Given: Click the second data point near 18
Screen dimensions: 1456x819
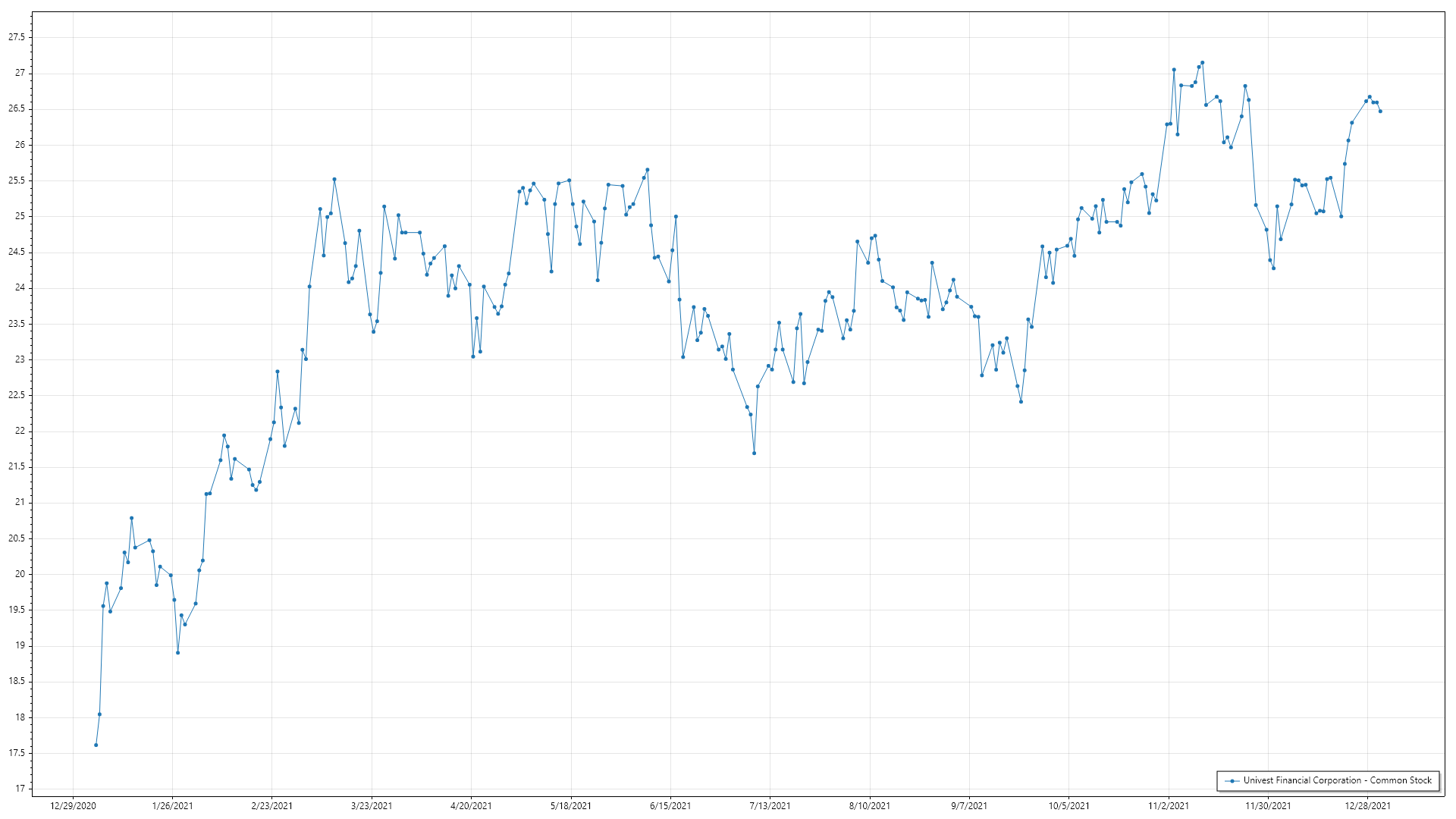Looking at the screenshot, I should (99, 714).
